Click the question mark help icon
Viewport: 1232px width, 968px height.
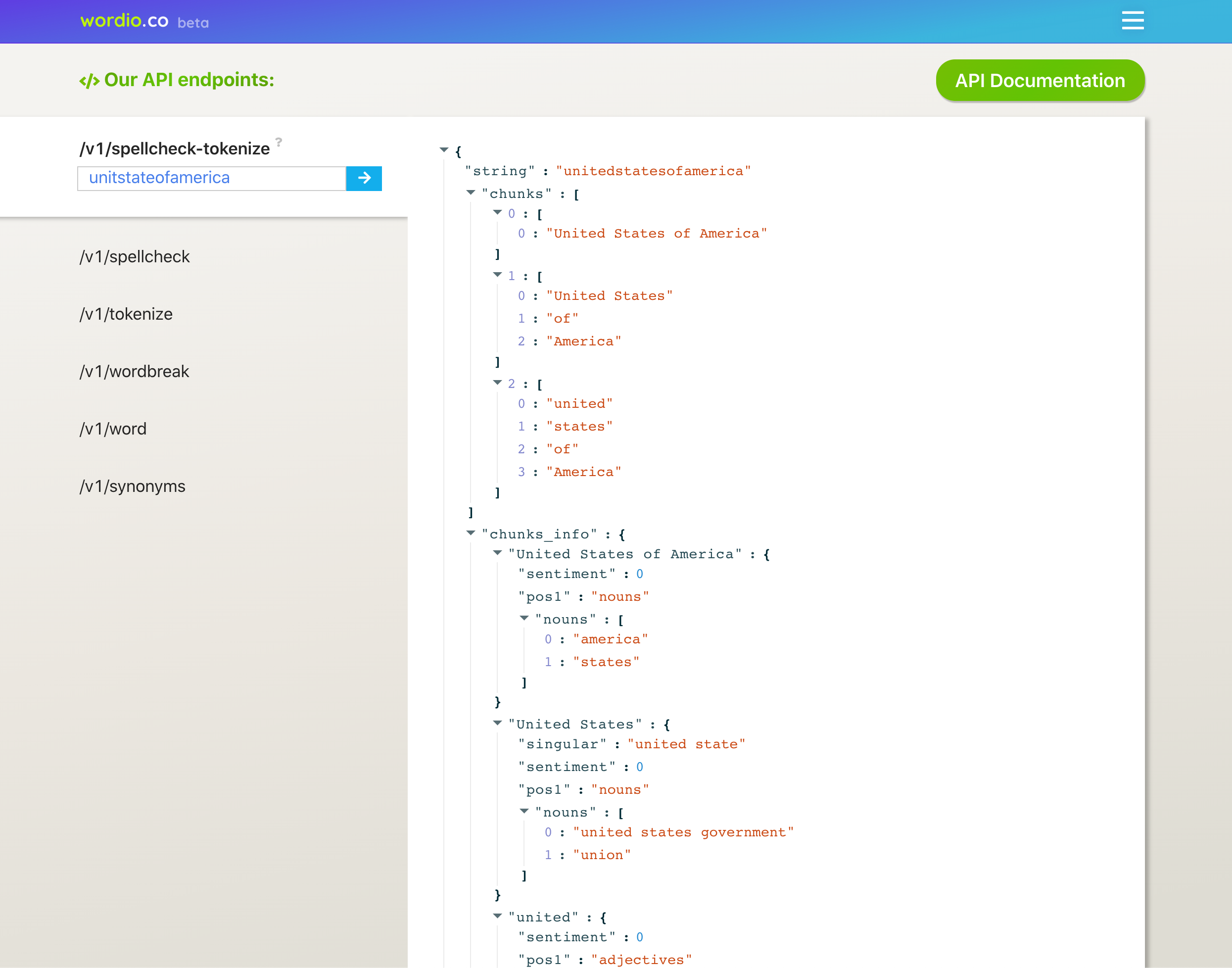278,142
